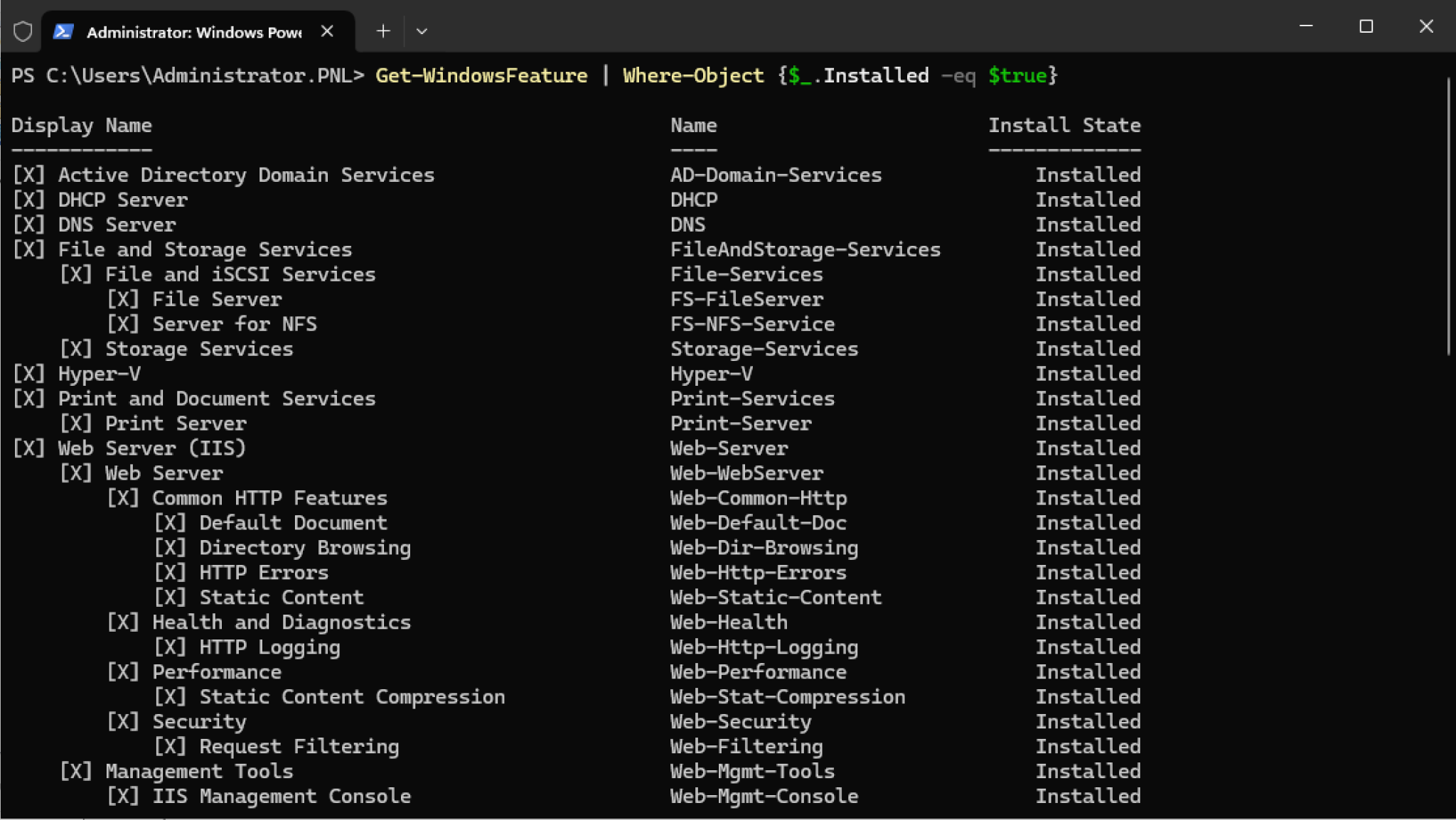The width and height of the screenshot is (1456, 820).
Task: Toggle the Static Content checkbox
Action: tap(171, 597)
